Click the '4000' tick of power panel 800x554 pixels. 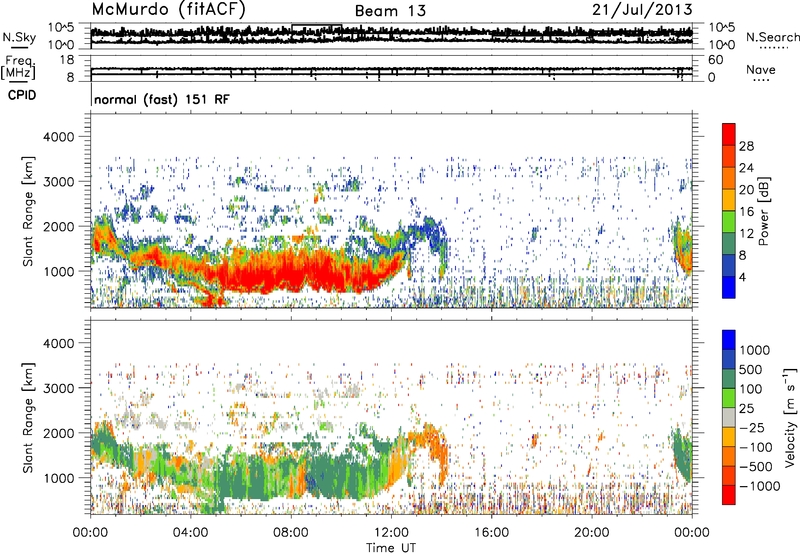(59, 137)
